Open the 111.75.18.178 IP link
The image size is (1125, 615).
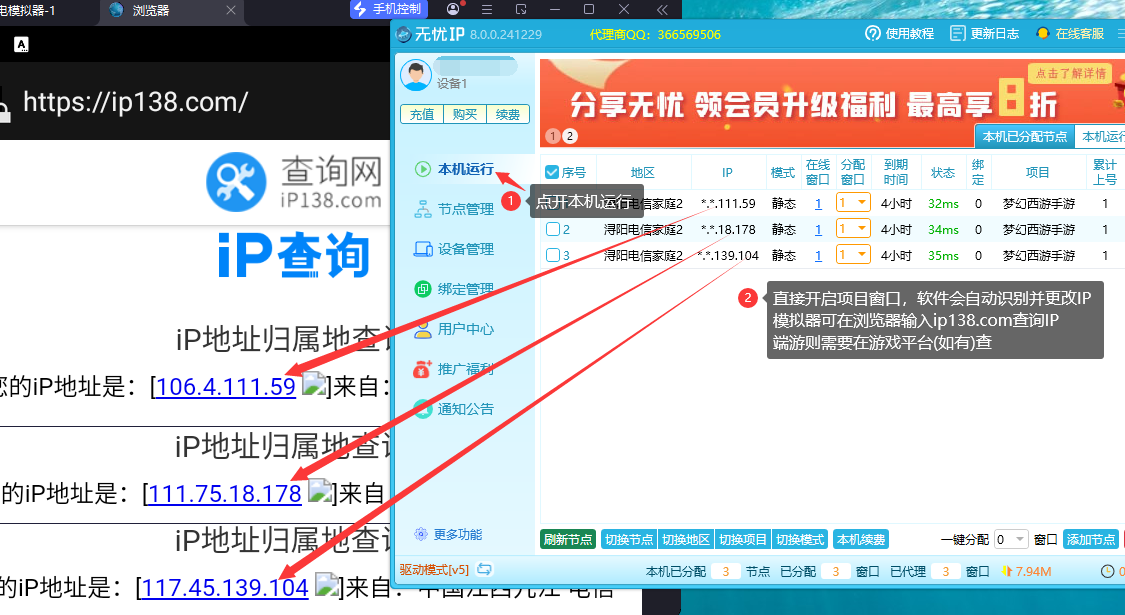pos(225,494)
